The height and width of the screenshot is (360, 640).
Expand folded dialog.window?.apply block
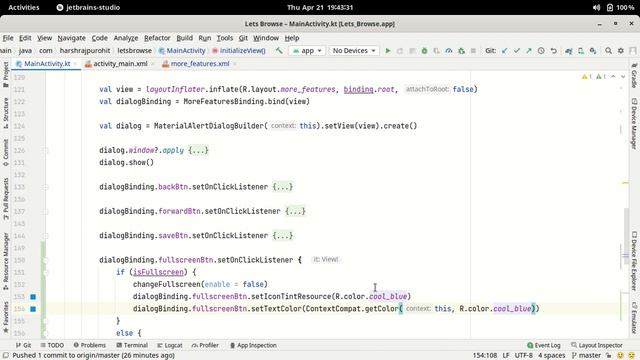(x=198, y=150)
